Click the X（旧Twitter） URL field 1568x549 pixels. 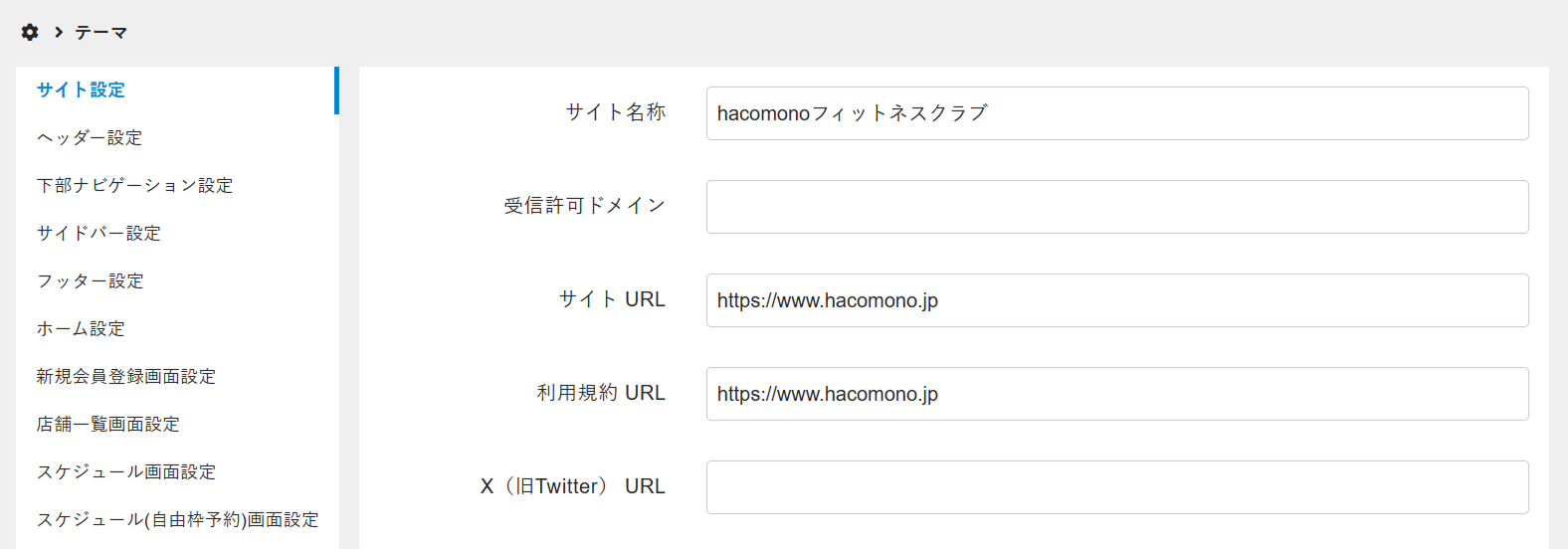click(x=1116, y=487)
